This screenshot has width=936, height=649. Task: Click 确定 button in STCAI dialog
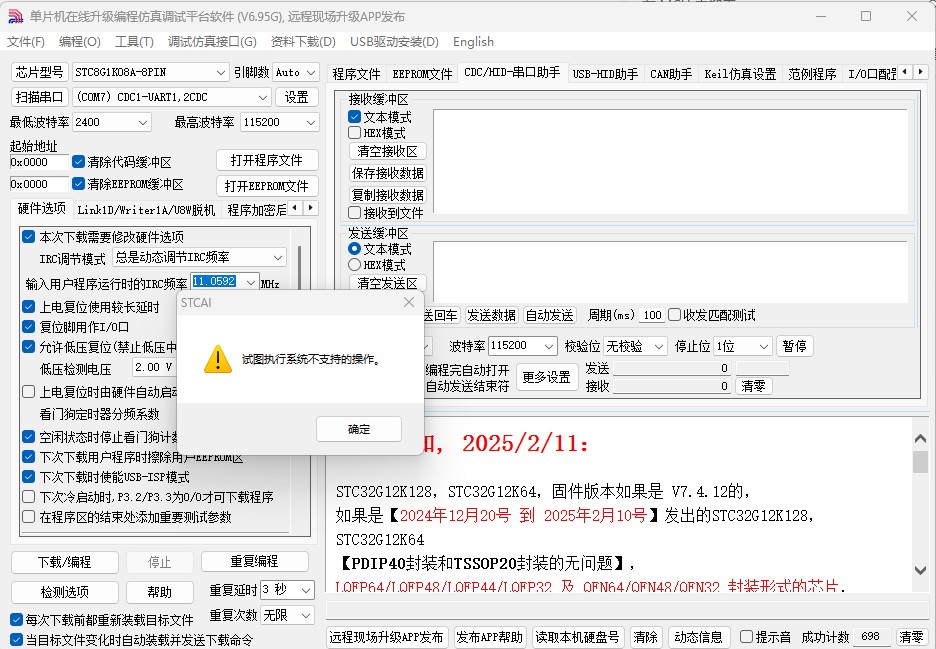(x=359, y=429)
